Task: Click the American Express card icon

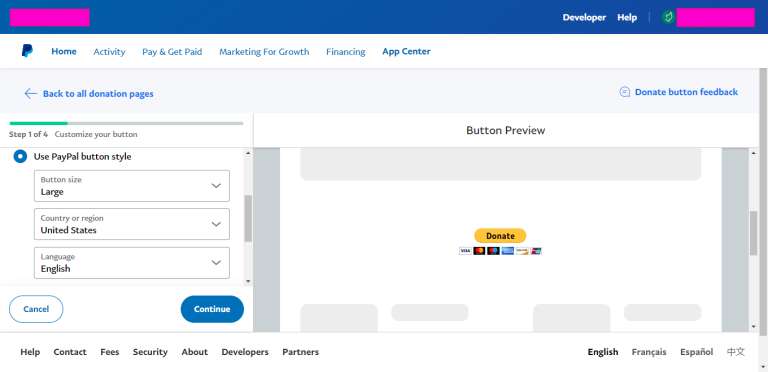Action: (507, 251)
